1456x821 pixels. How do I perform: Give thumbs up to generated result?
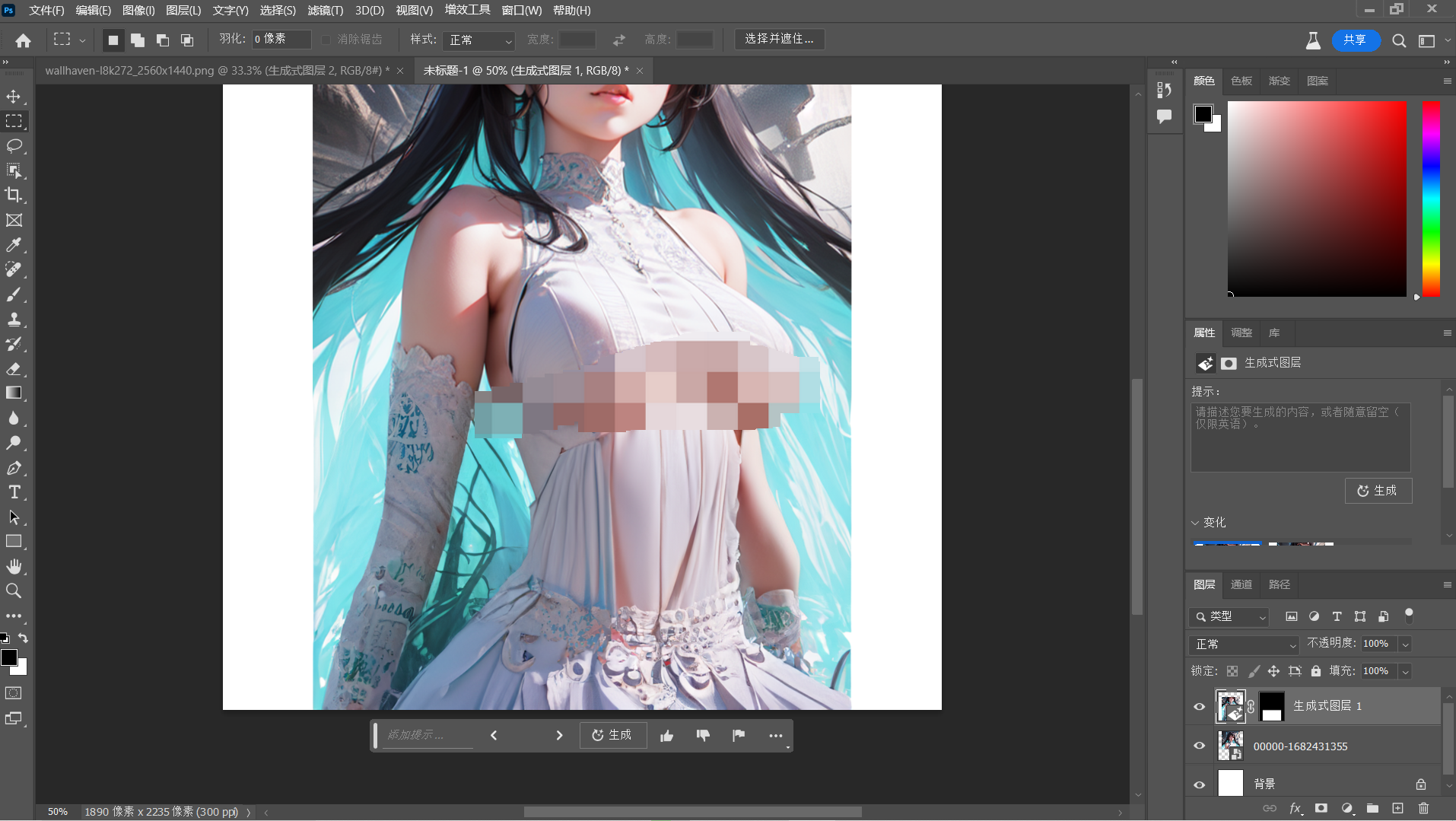tap(666, 735)
